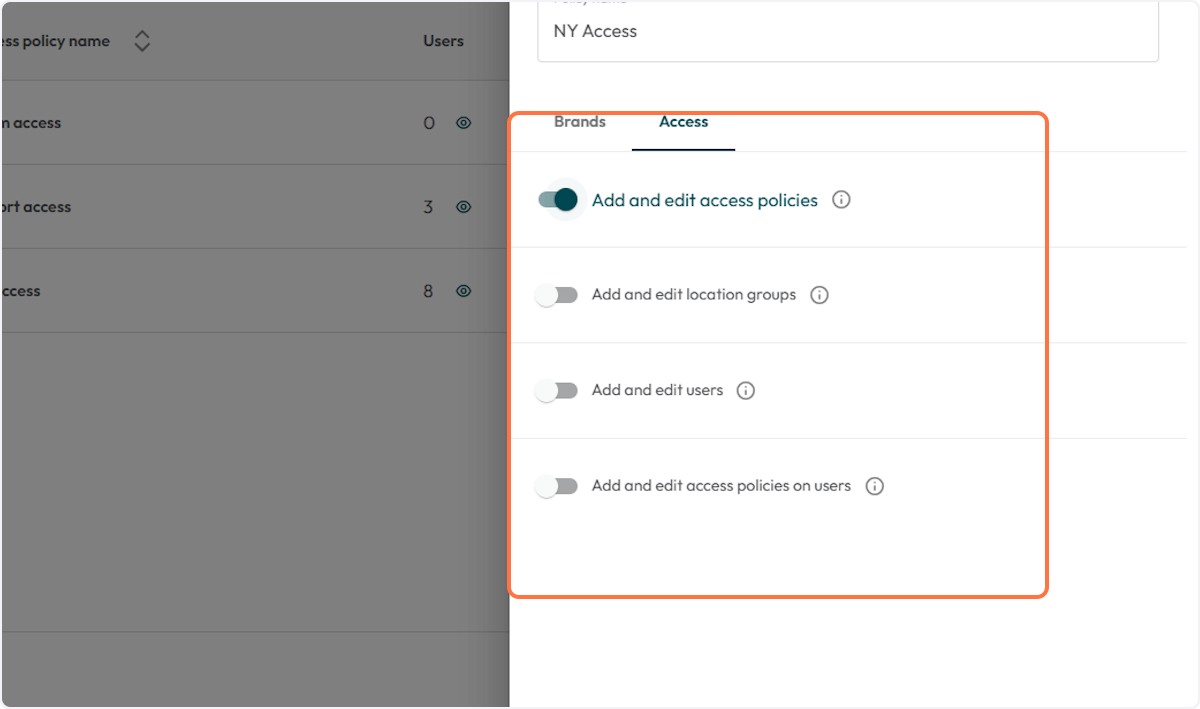Click the info icon for access policies on users

874,485
